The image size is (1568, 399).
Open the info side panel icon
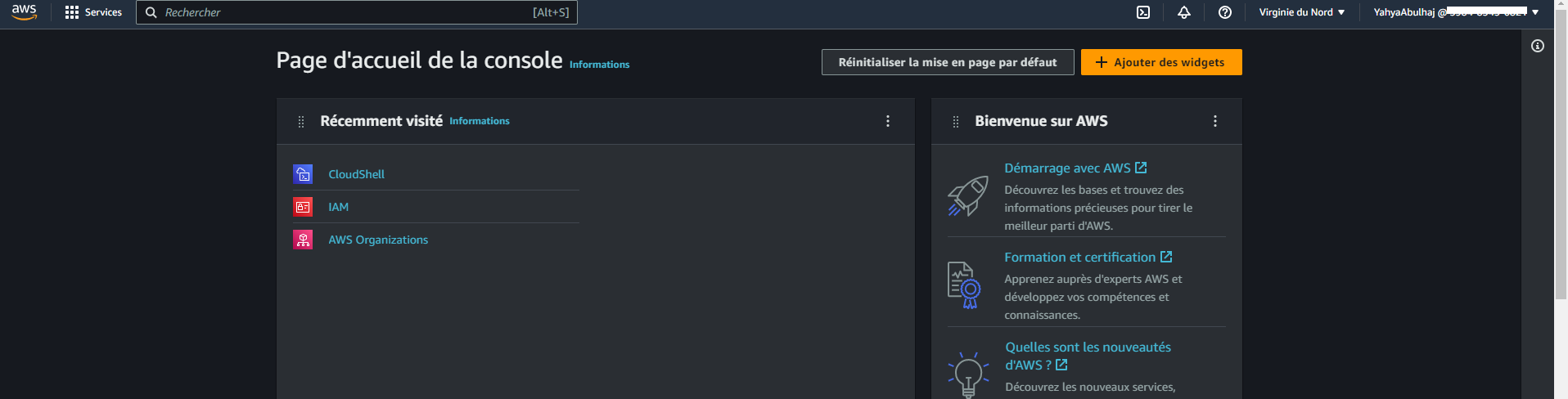coord(1538,46)
